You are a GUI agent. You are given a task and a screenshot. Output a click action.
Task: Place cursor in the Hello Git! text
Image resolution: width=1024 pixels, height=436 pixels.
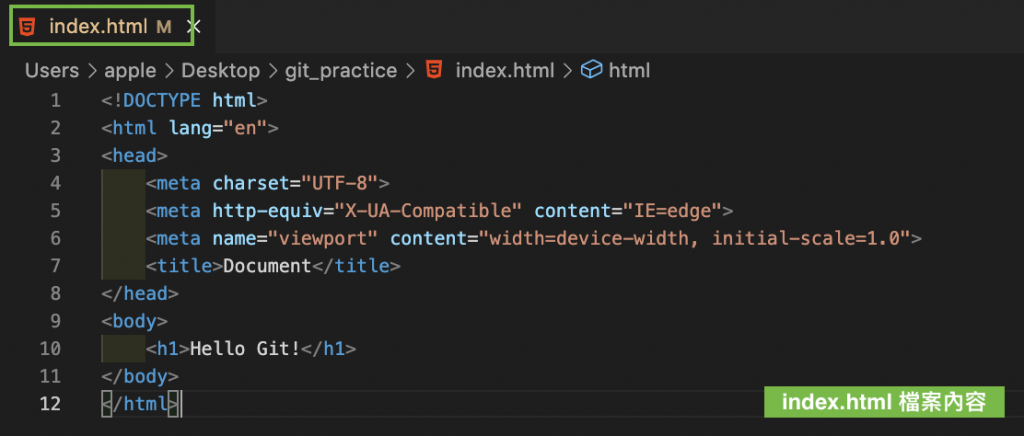tap(245, 349)
